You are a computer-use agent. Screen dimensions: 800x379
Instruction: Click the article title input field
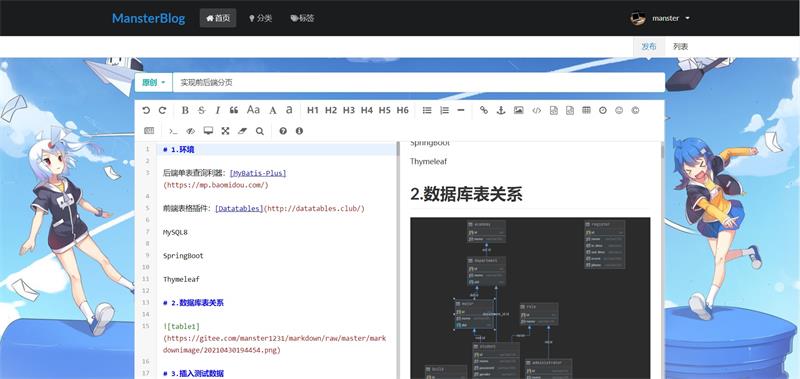click(418, 83)
